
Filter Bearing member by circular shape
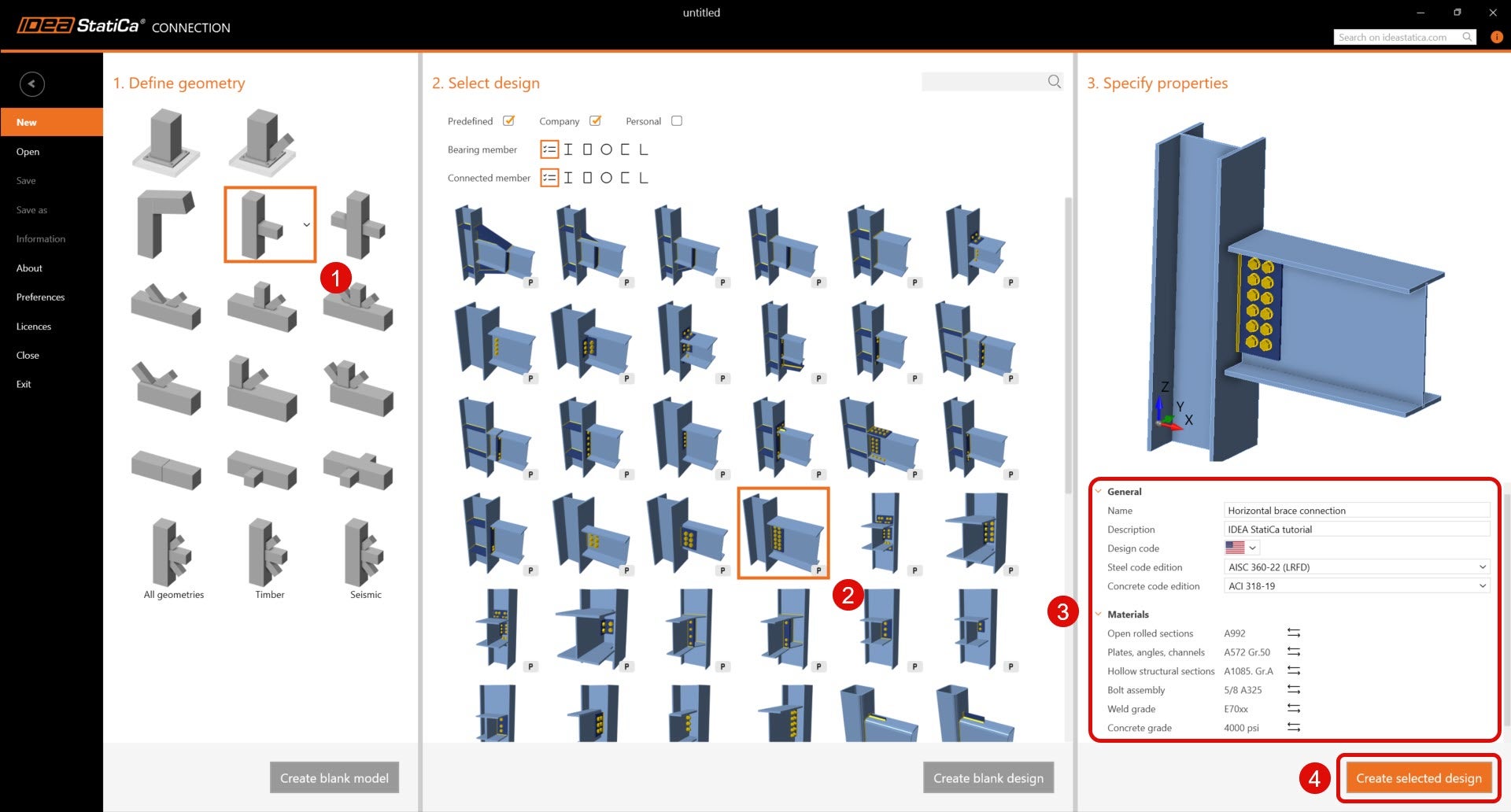pos(606,149)
